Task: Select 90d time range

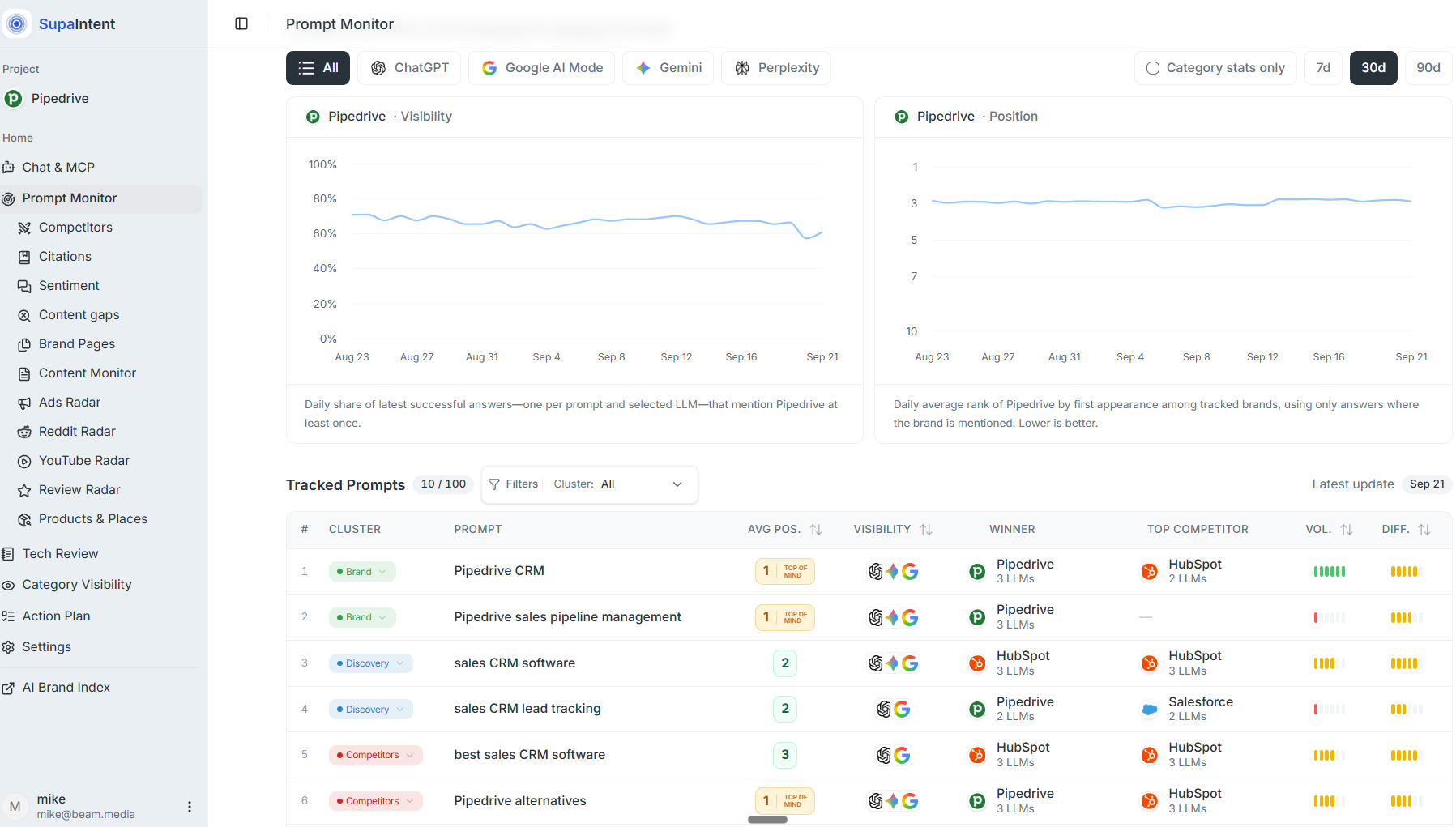Action: 1428,68
